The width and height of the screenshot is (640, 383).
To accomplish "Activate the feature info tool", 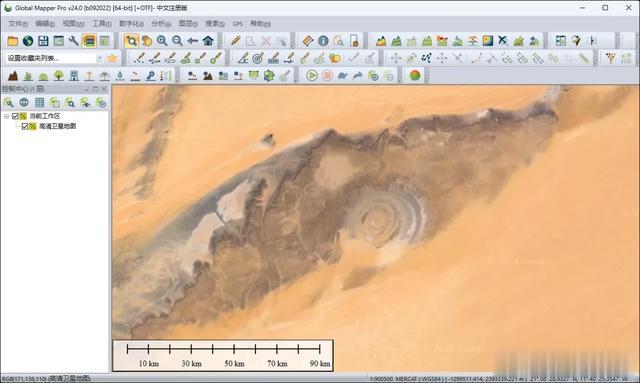I will coord(323,41).
